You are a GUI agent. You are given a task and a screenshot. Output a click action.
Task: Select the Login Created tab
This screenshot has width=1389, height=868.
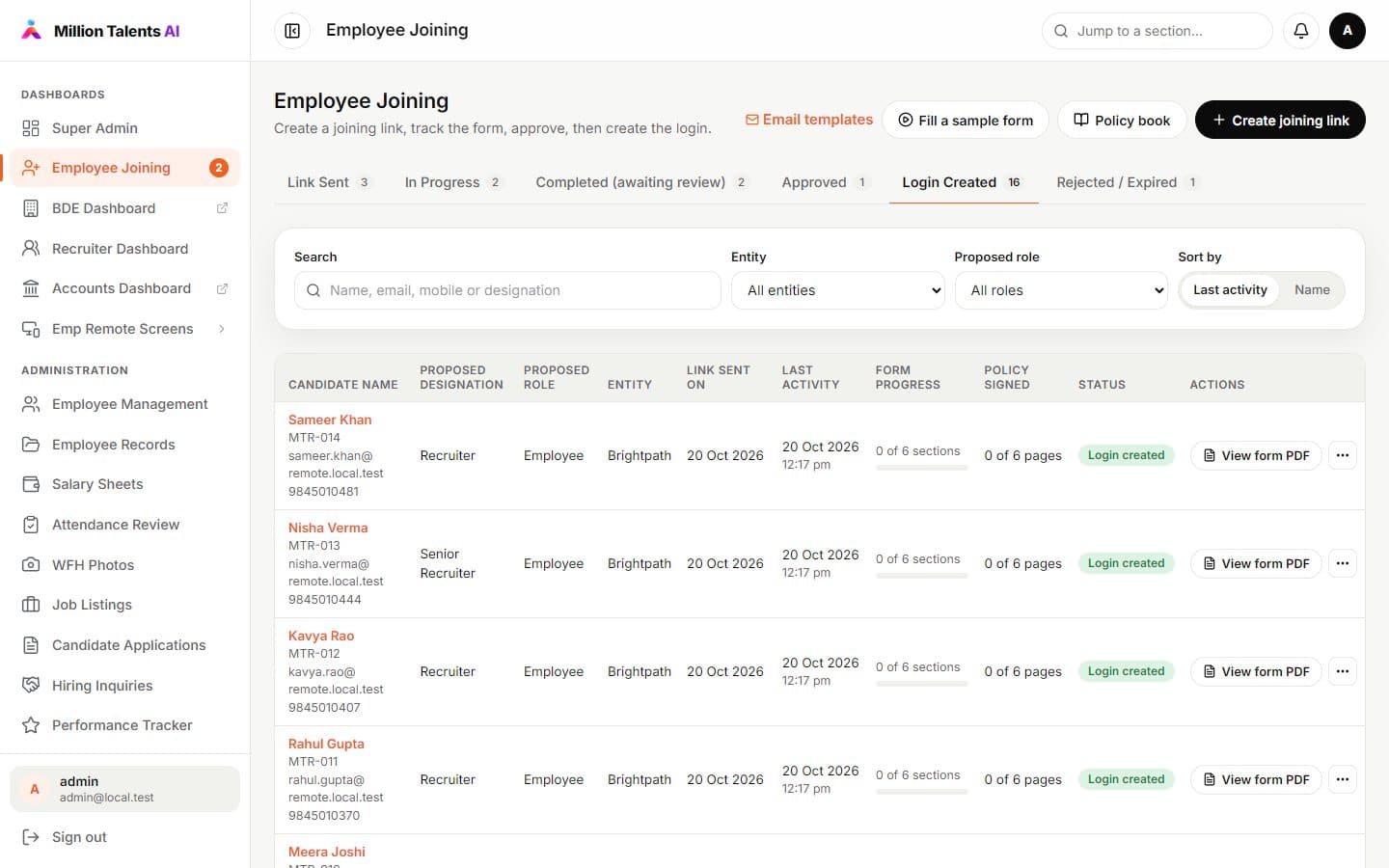pos(963,182)
